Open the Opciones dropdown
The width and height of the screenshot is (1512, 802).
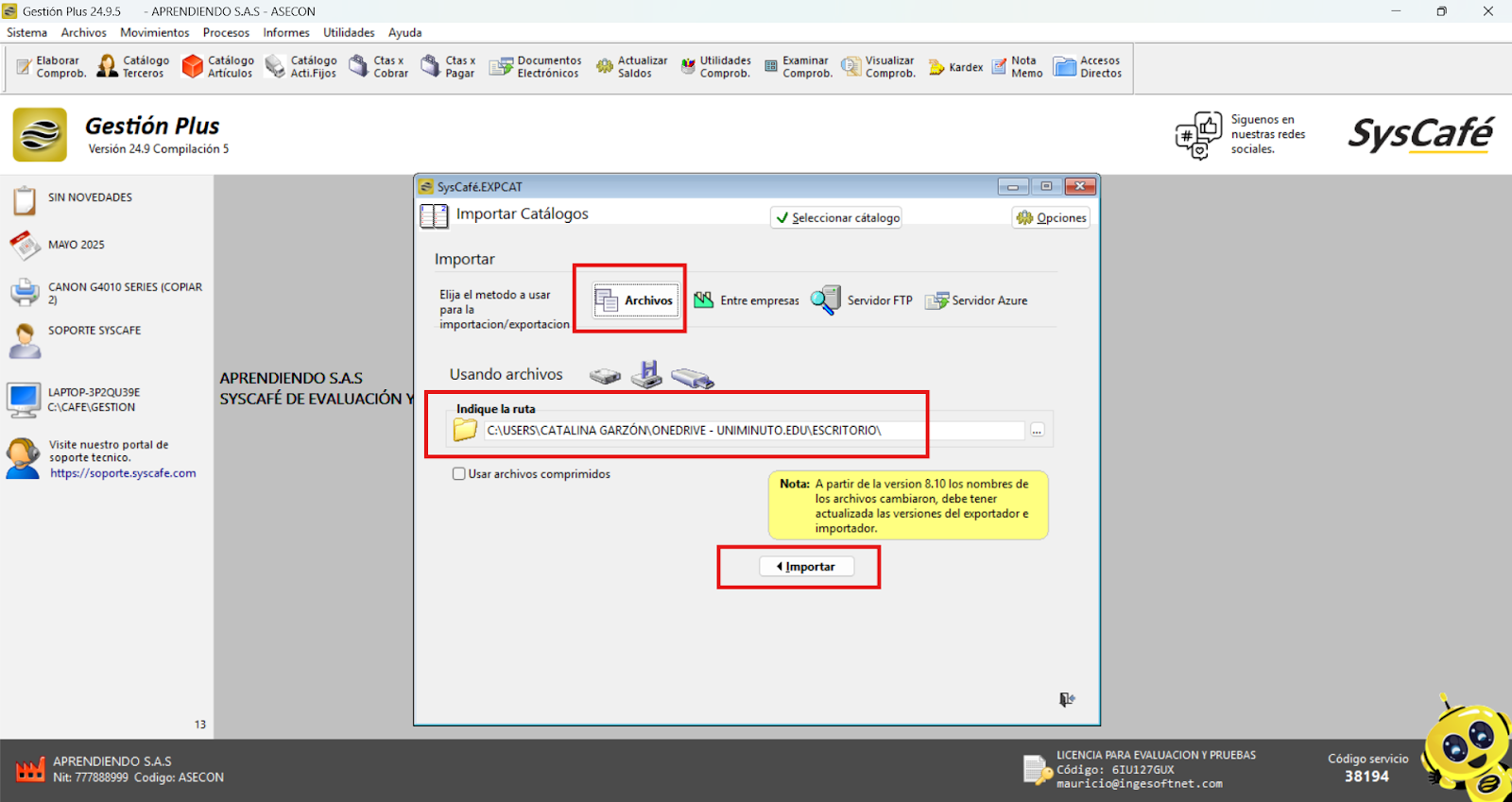click(x=1051, y=217)
